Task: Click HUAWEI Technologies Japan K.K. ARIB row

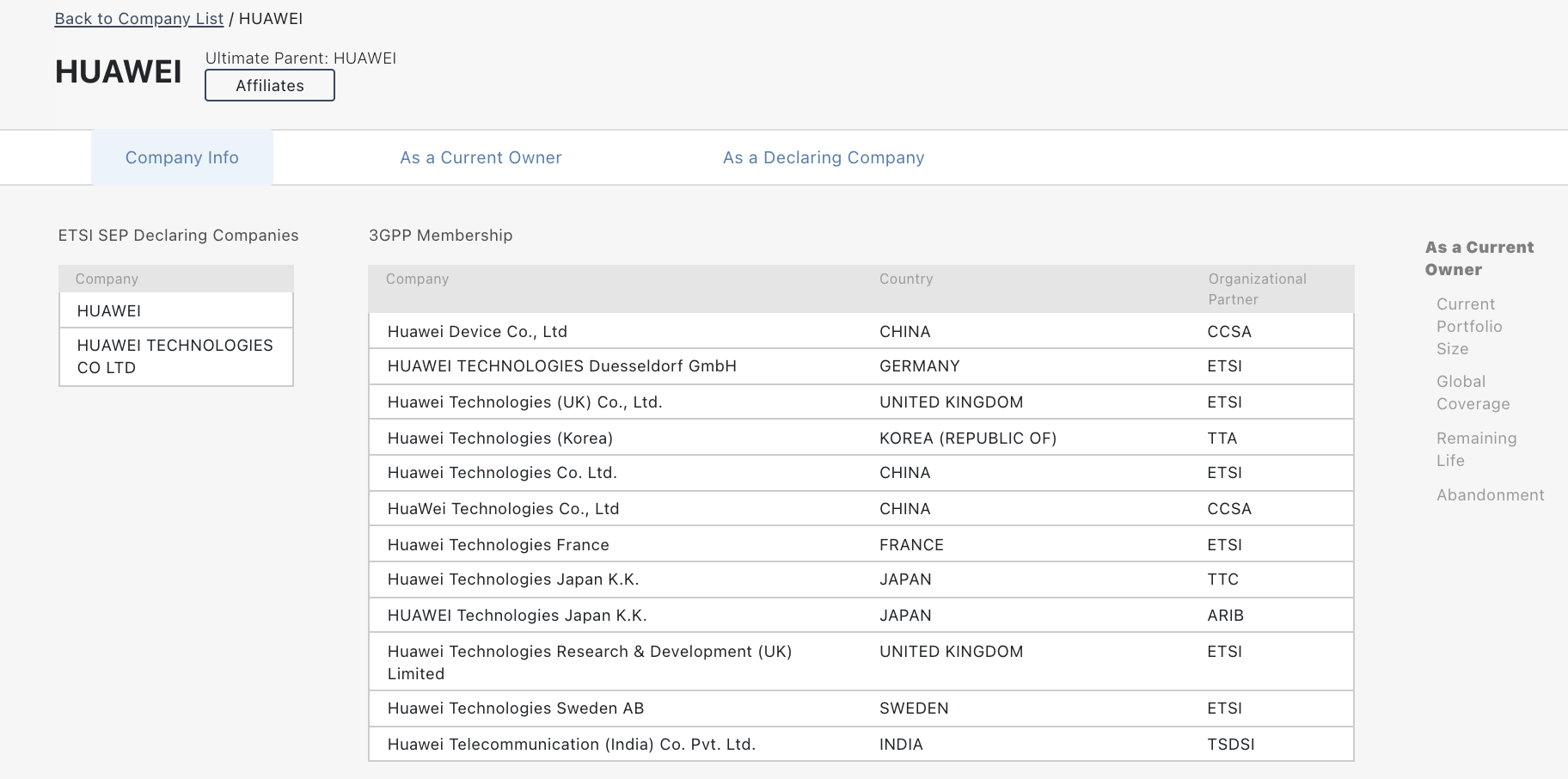Action: [x=861, y=616]
